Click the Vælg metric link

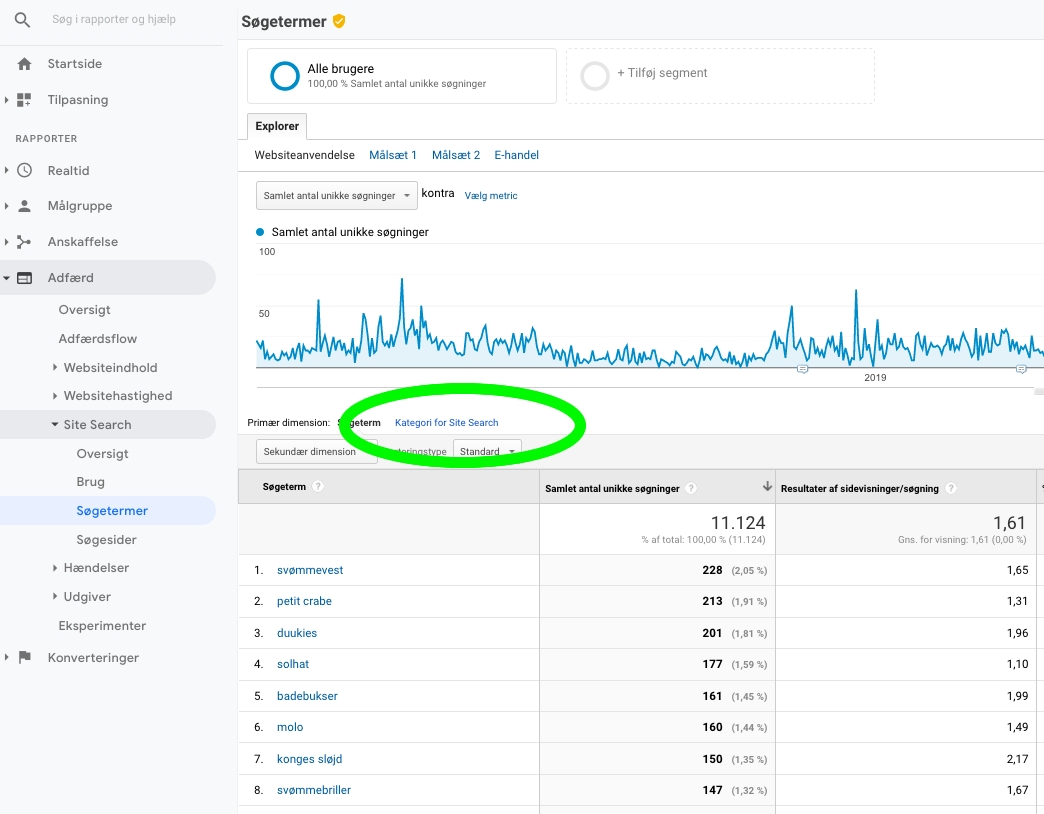491,196
